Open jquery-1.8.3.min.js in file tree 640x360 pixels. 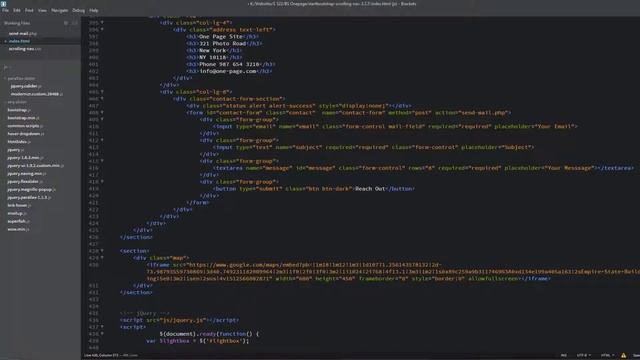[25, 158]
